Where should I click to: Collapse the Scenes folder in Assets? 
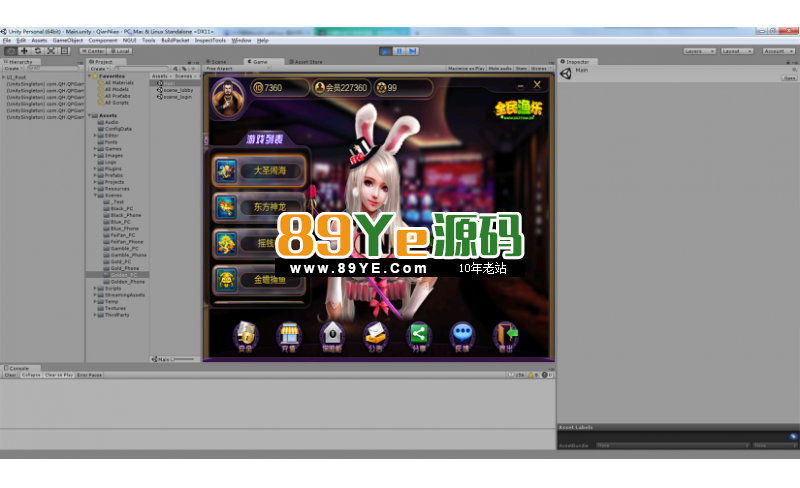pos(95,196)
